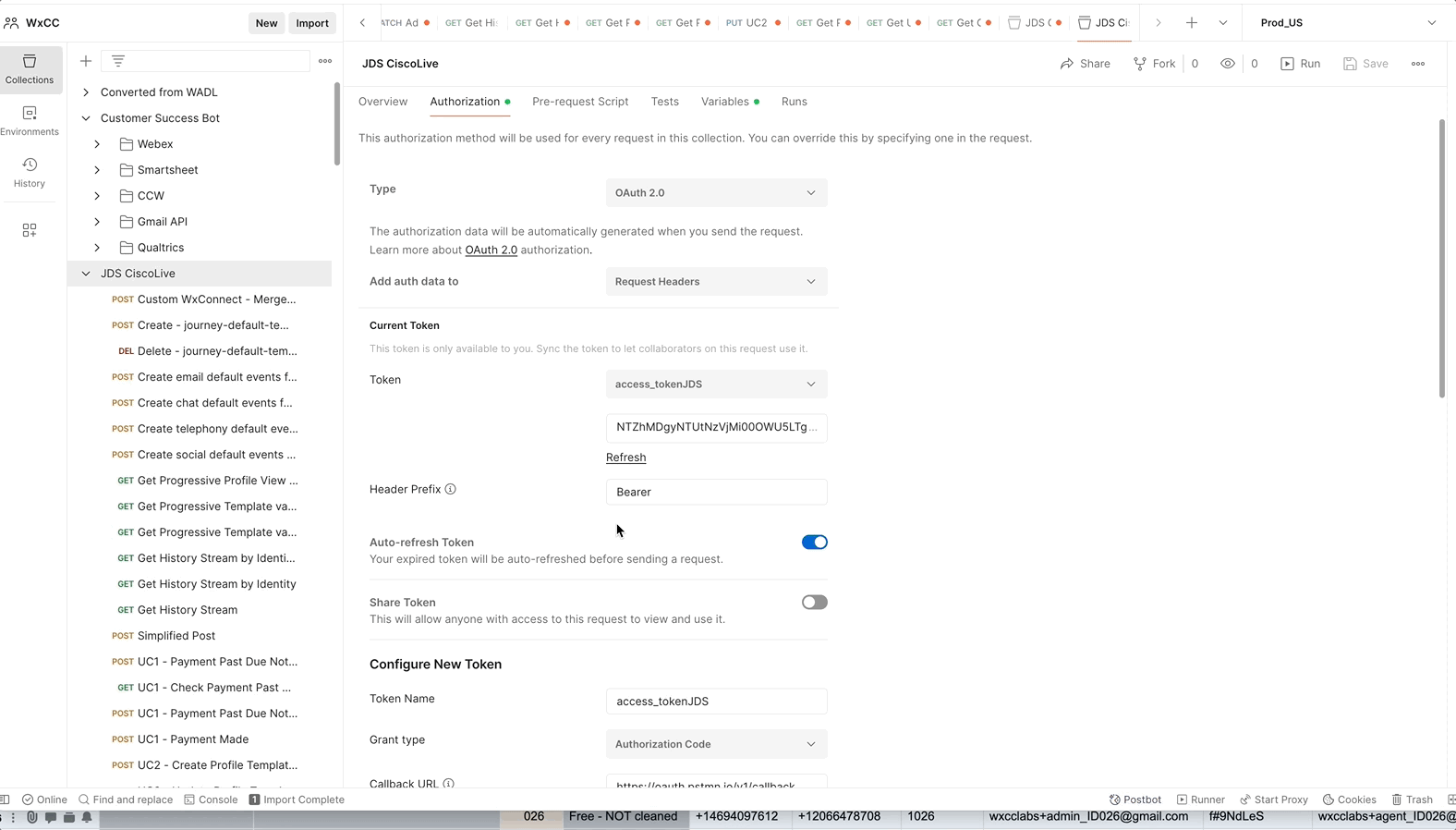Expand the Smartsheet folder
This screenshot has width=1456, height=830.
[97, 170]
